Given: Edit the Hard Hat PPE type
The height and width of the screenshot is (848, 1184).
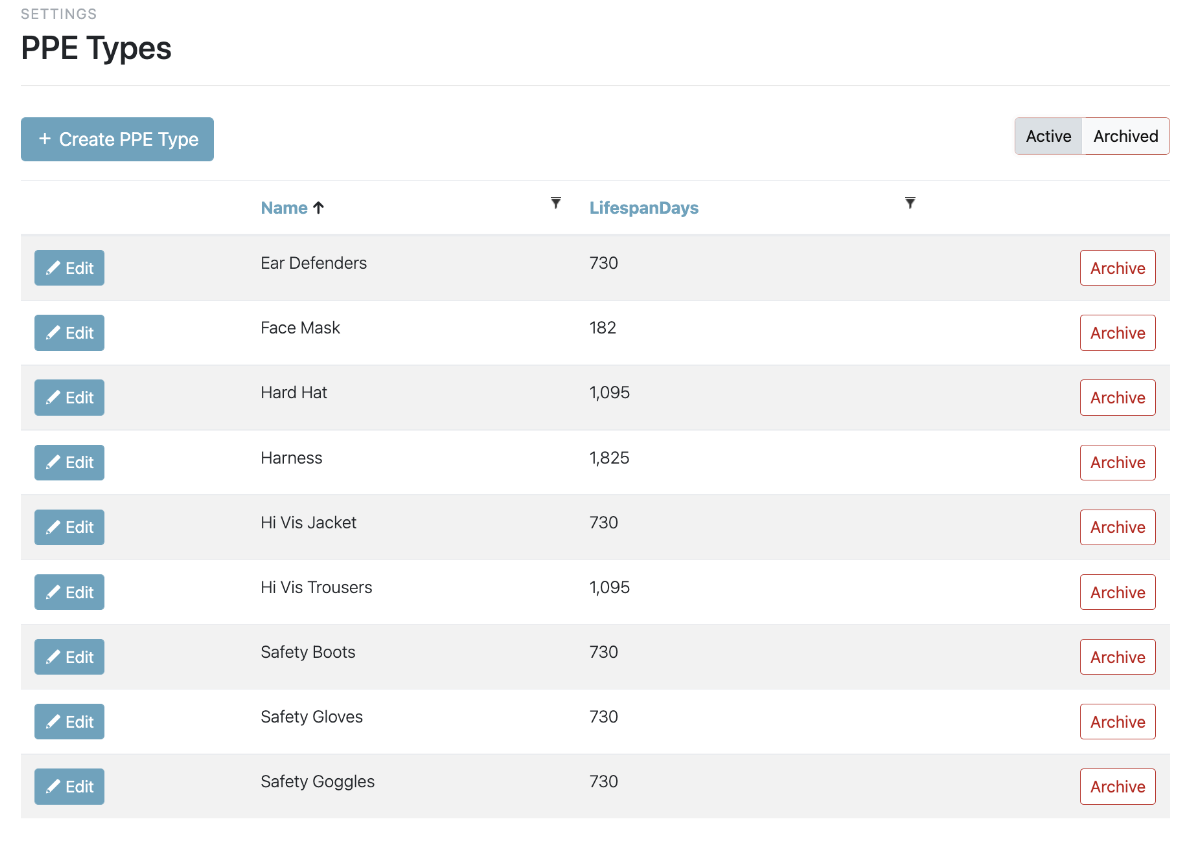Looking at the screenshot, I should (69, 398).
